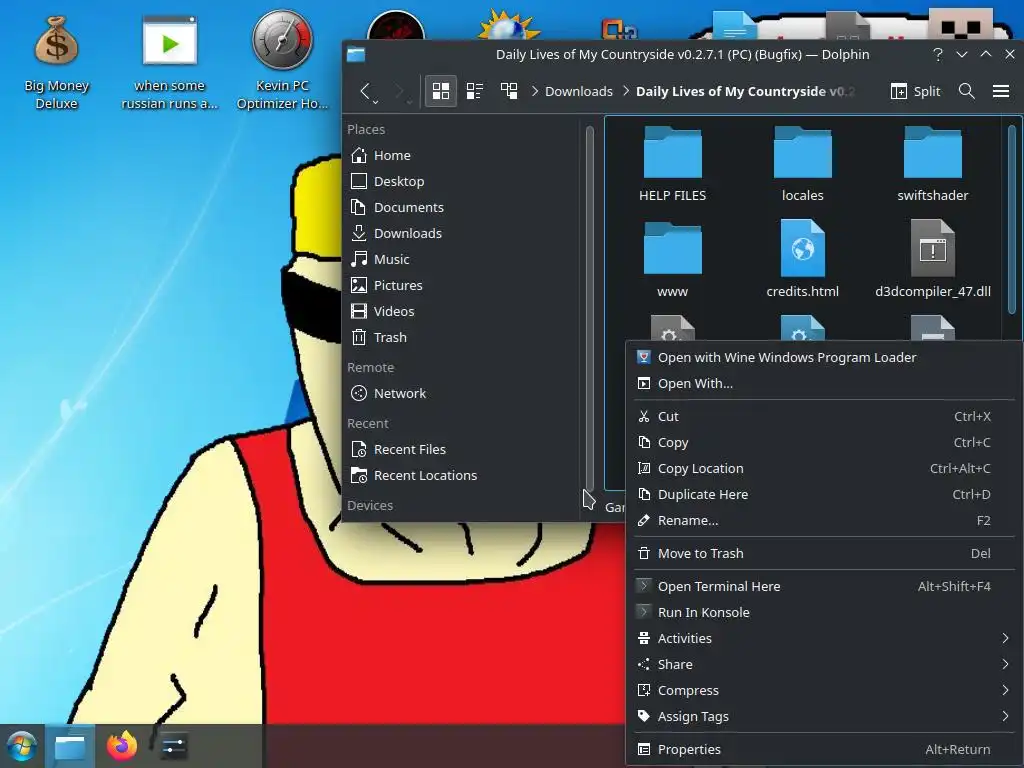
Task: Expand the Compress submenu
Action: [x=824, y=691]
